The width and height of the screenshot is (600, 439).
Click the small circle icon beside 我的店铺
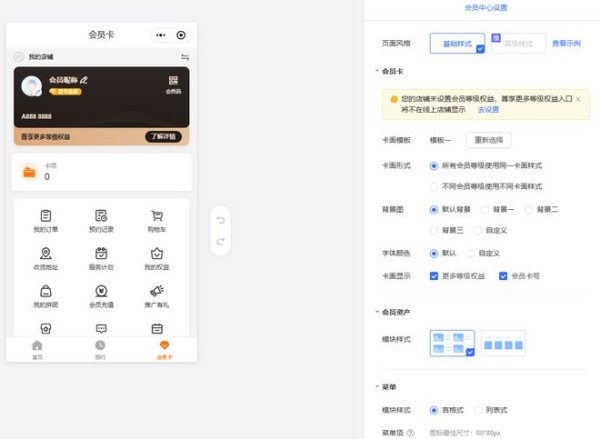(x=19, y=57)
